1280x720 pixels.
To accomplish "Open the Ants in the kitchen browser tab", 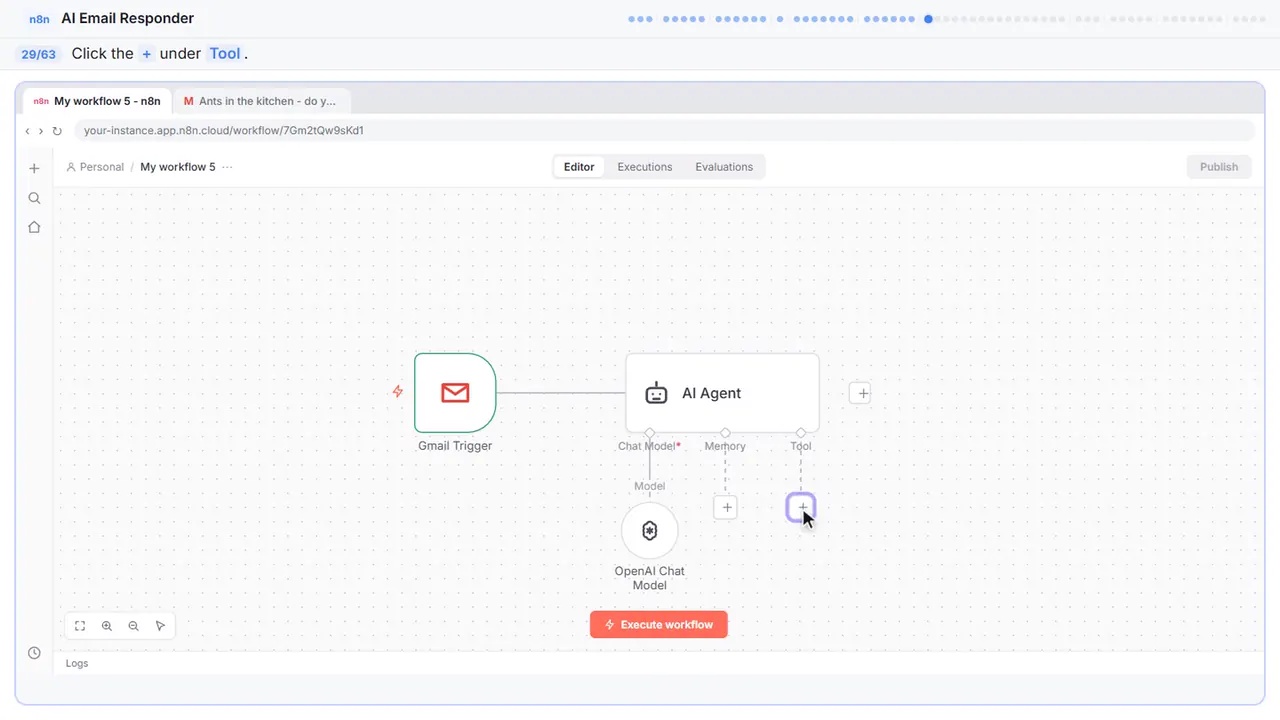I will click(261, 101).
